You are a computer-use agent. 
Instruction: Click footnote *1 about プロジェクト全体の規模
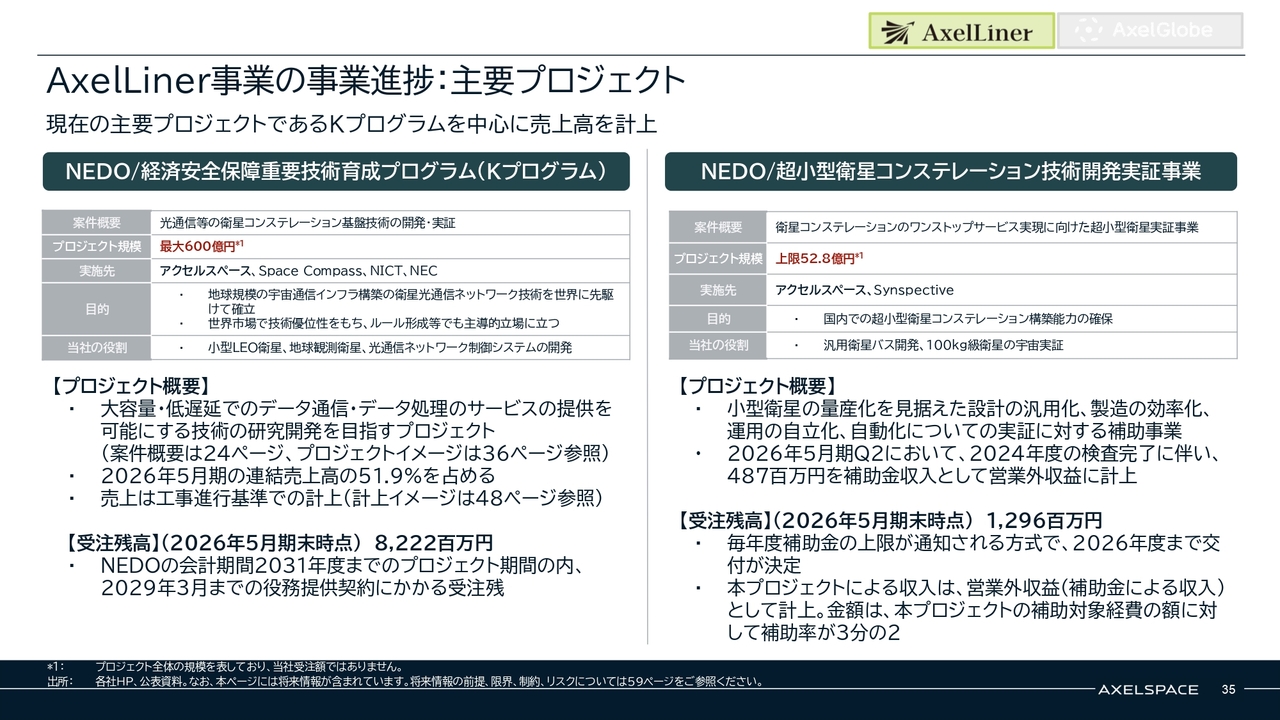click(x=225, y=666)
